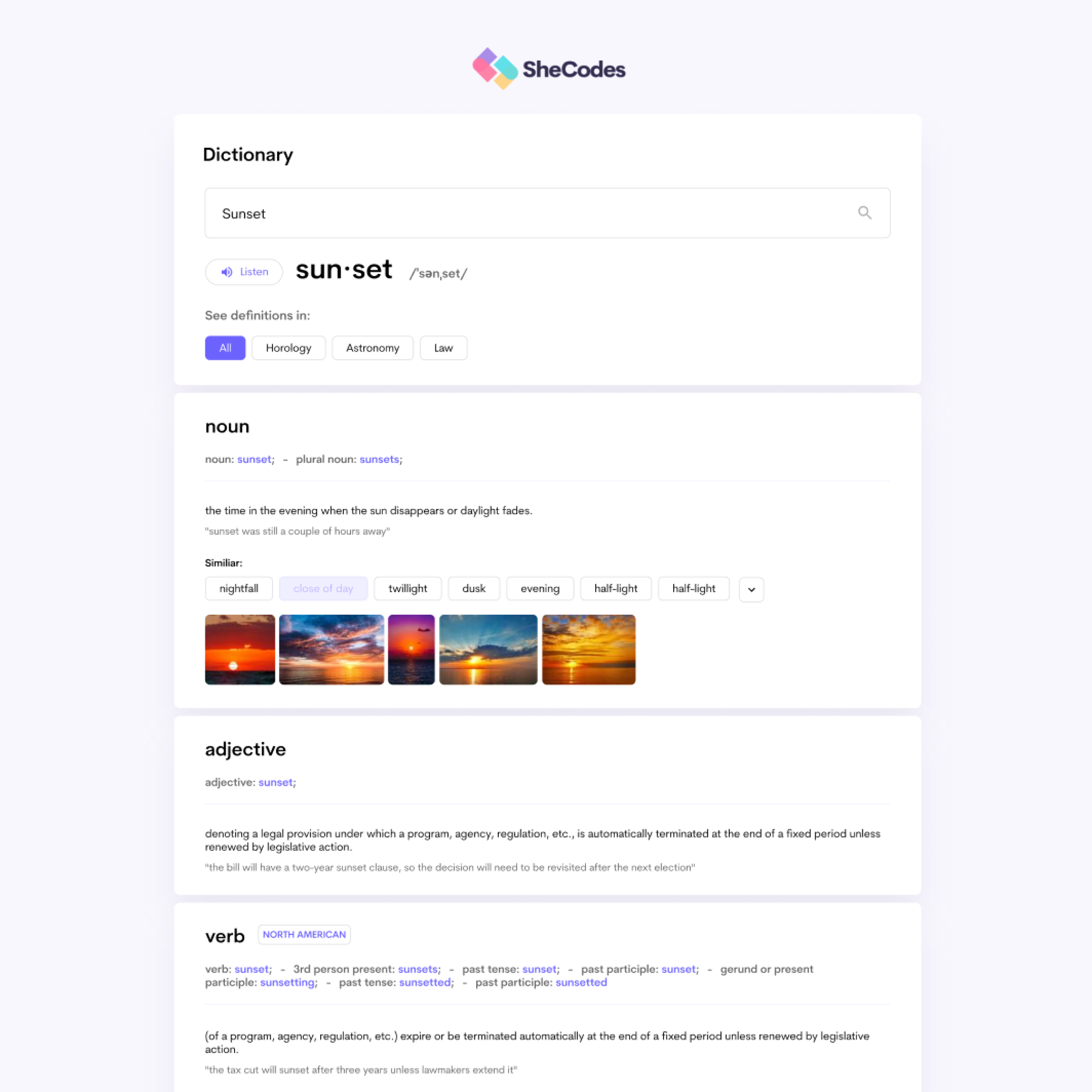Click the third sunset photo thumbnail

411,649
